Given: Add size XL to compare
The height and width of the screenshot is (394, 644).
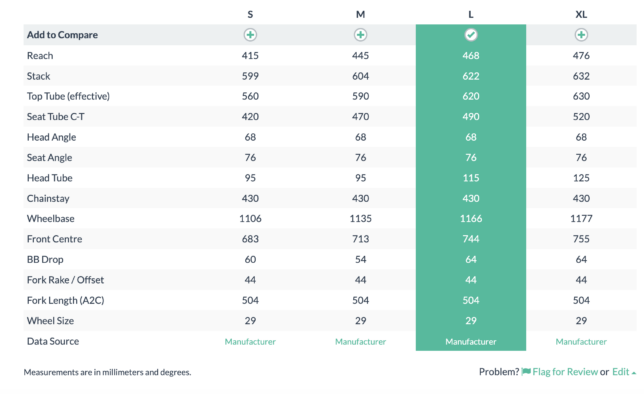Looking at the screenshot, I should [581, 35].
